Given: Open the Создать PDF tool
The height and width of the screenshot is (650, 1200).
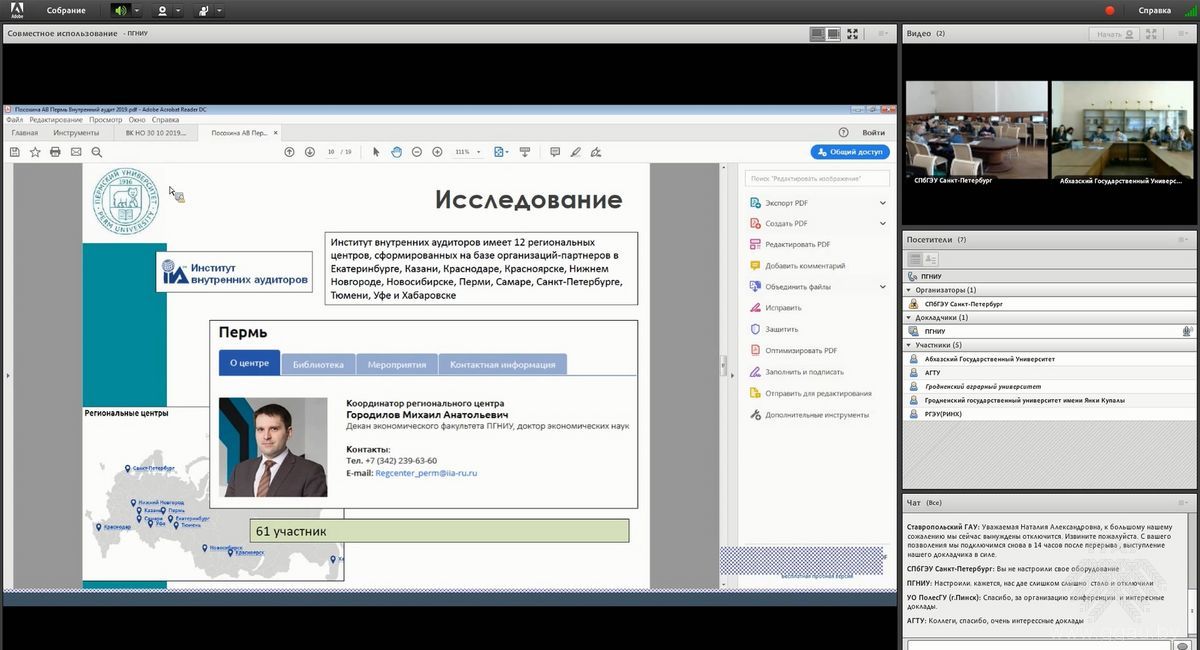Looking at the screenshot, I should 787,224.
